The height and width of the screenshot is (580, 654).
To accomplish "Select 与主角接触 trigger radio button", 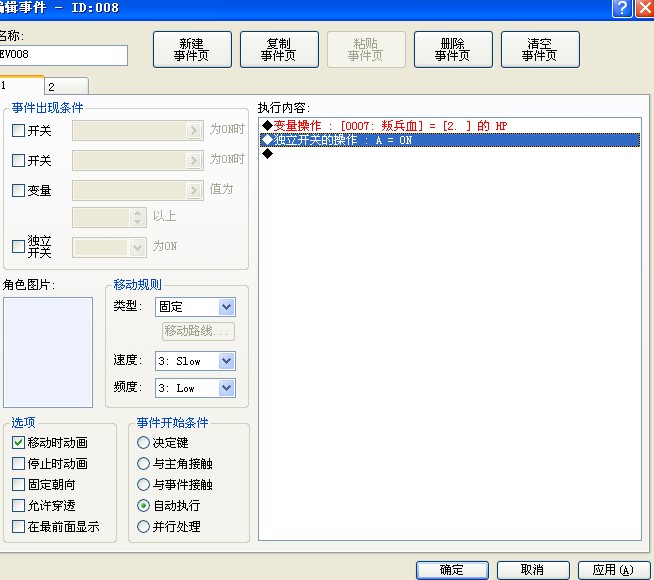I will pos(143,463).
